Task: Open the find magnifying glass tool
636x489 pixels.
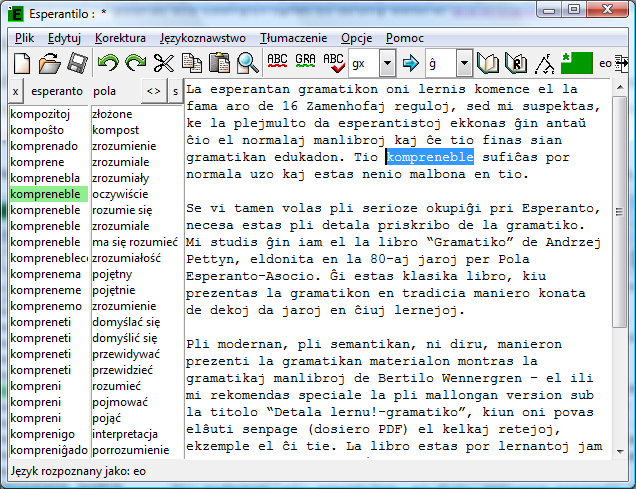Action: (x=247, y=63)
